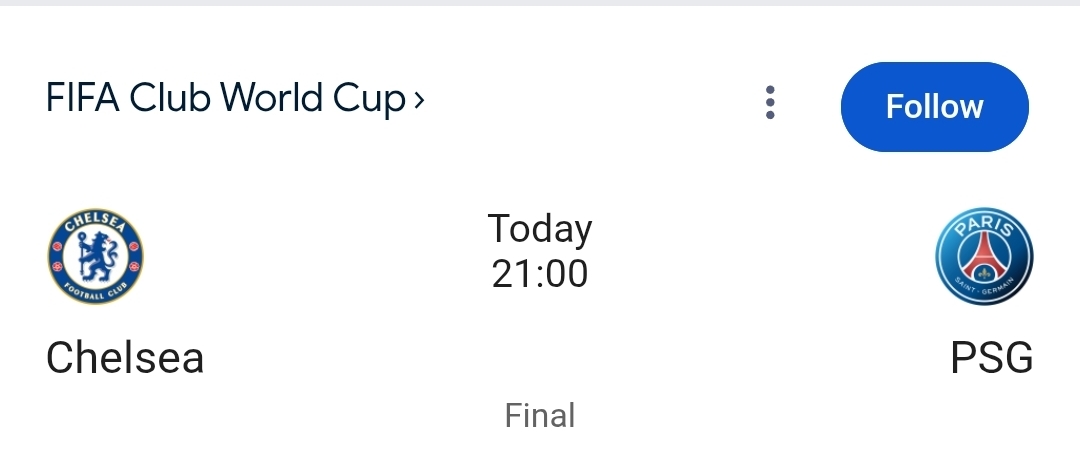Tap the blue lion in Chelsea's badge

95,256
